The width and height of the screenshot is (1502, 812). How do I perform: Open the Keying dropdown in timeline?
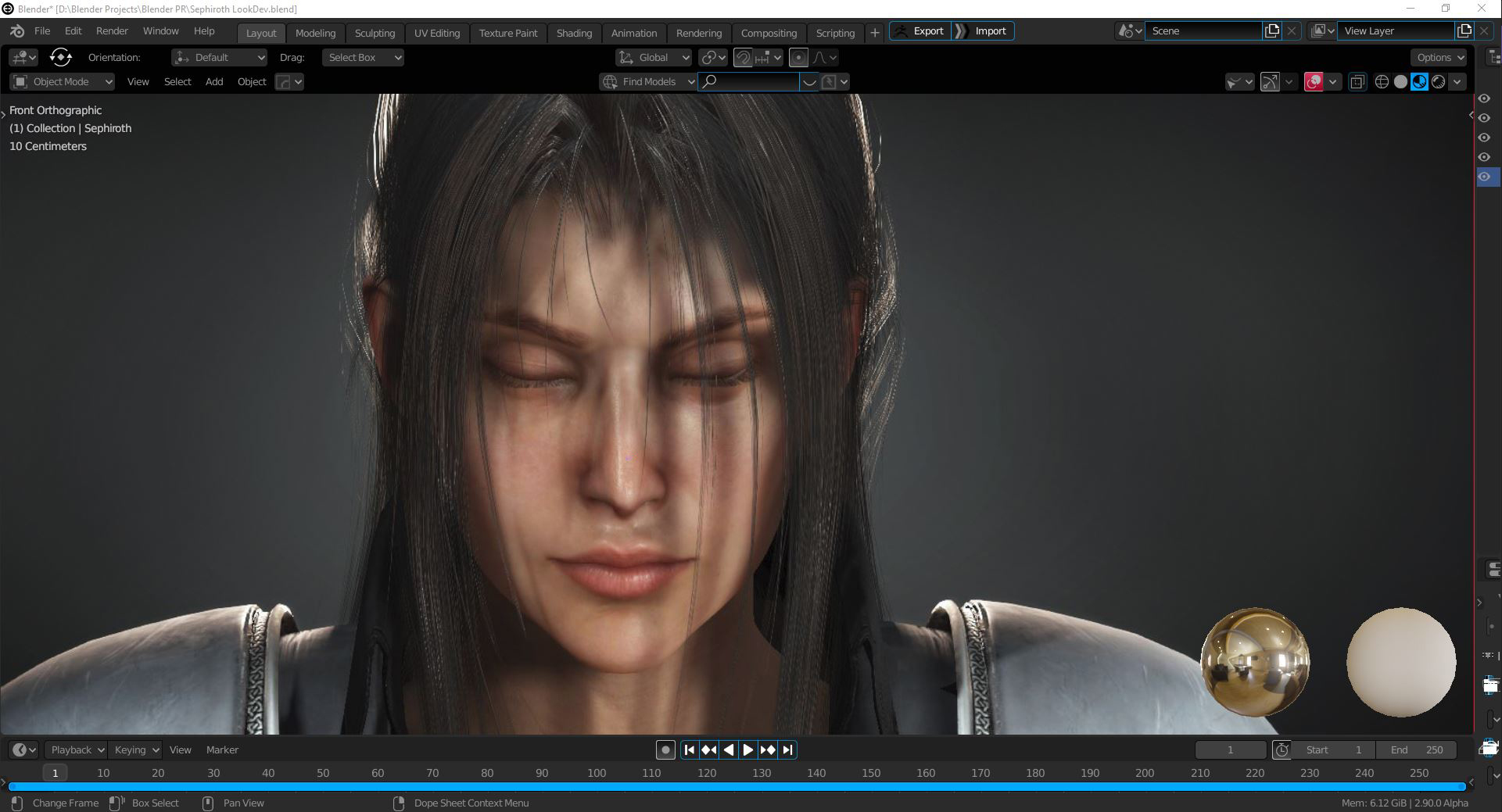135,750
